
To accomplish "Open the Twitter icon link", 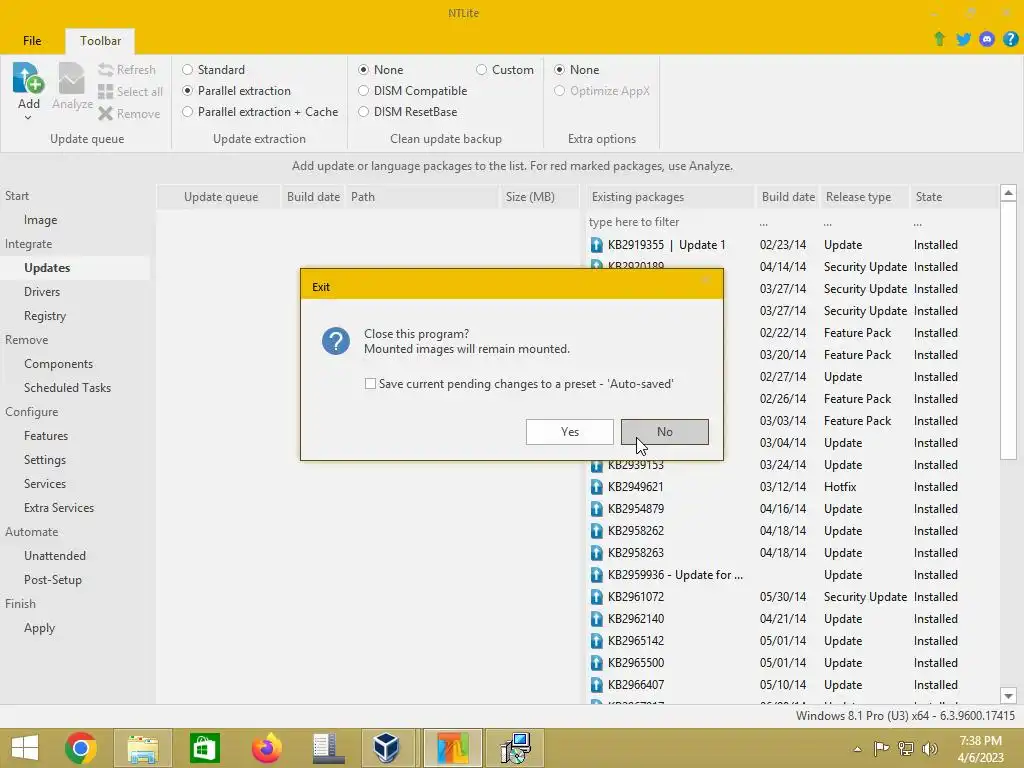I will coord(963,39).
